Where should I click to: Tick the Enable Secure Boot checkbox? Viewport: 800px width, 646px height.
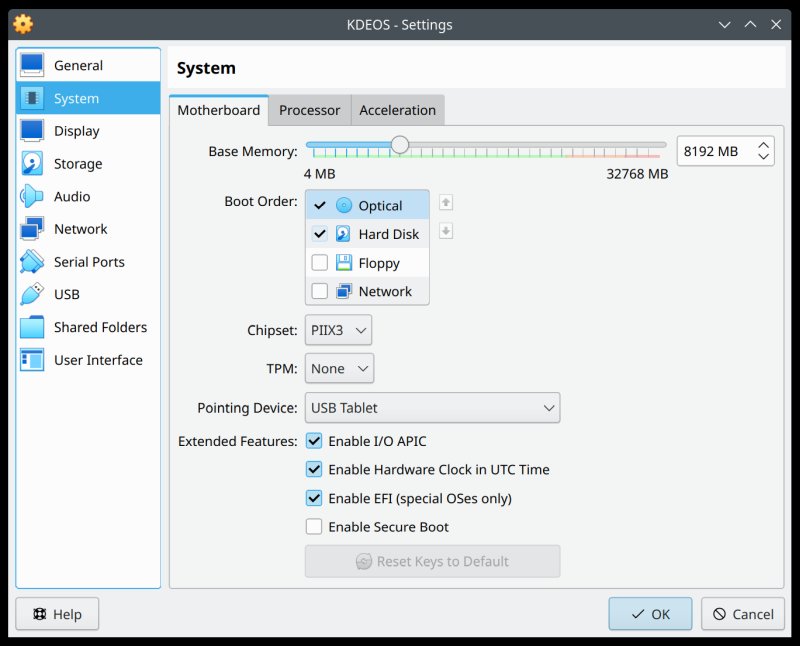point(314,527)
